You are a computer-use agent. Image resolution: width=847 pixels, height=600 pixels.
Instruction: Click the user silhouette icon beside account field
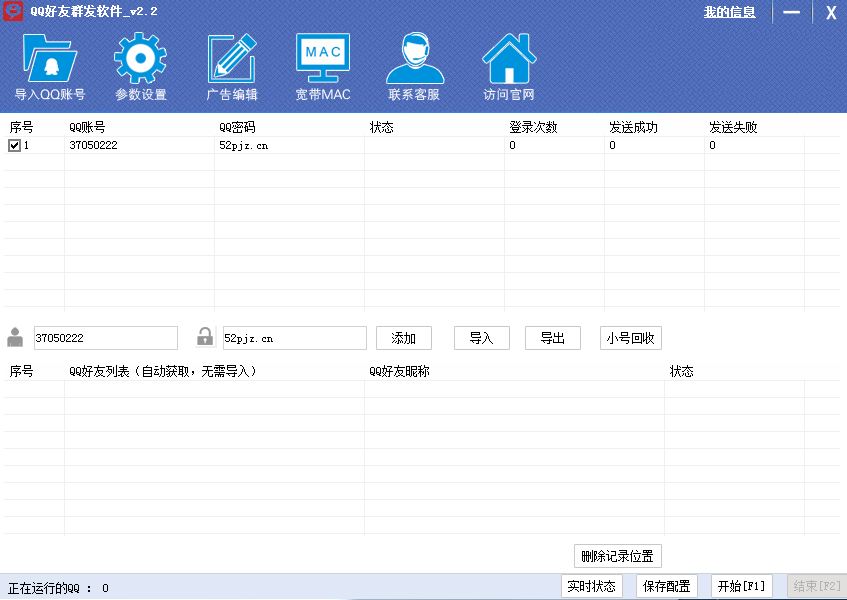(x=15, y=337)
